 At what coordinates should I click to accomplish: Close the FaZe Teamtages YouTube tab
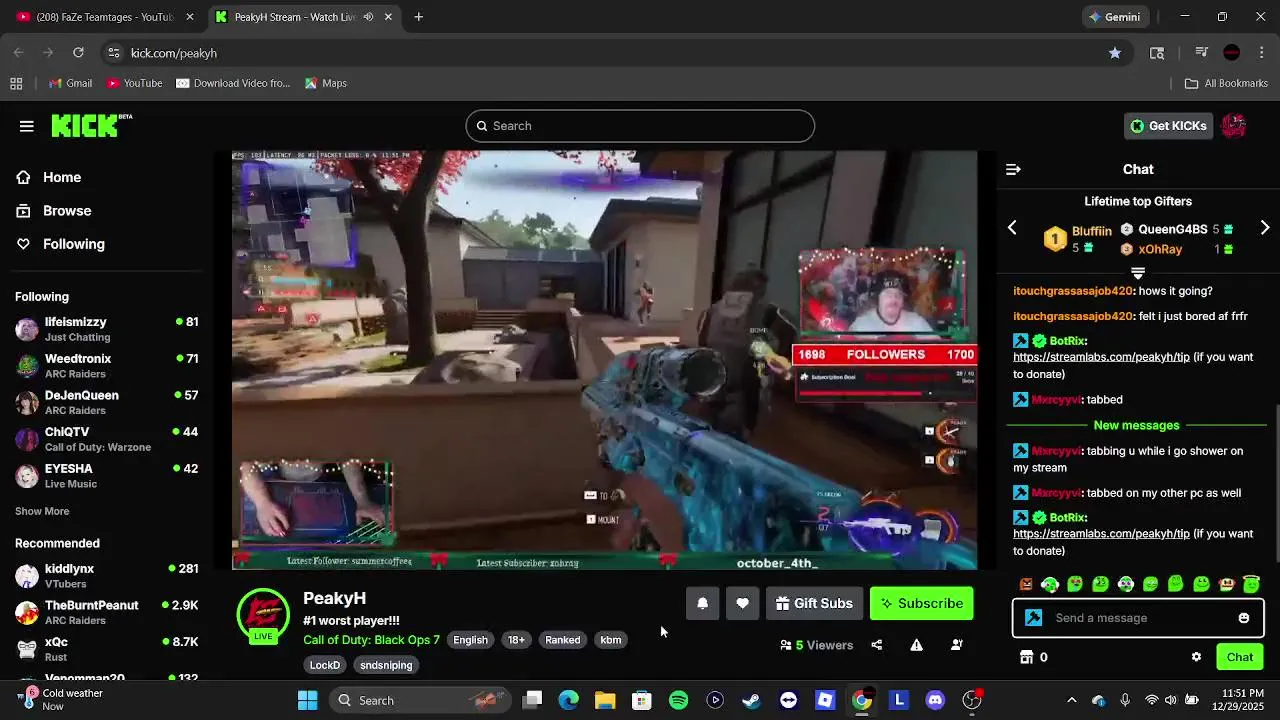click(190, 17)
